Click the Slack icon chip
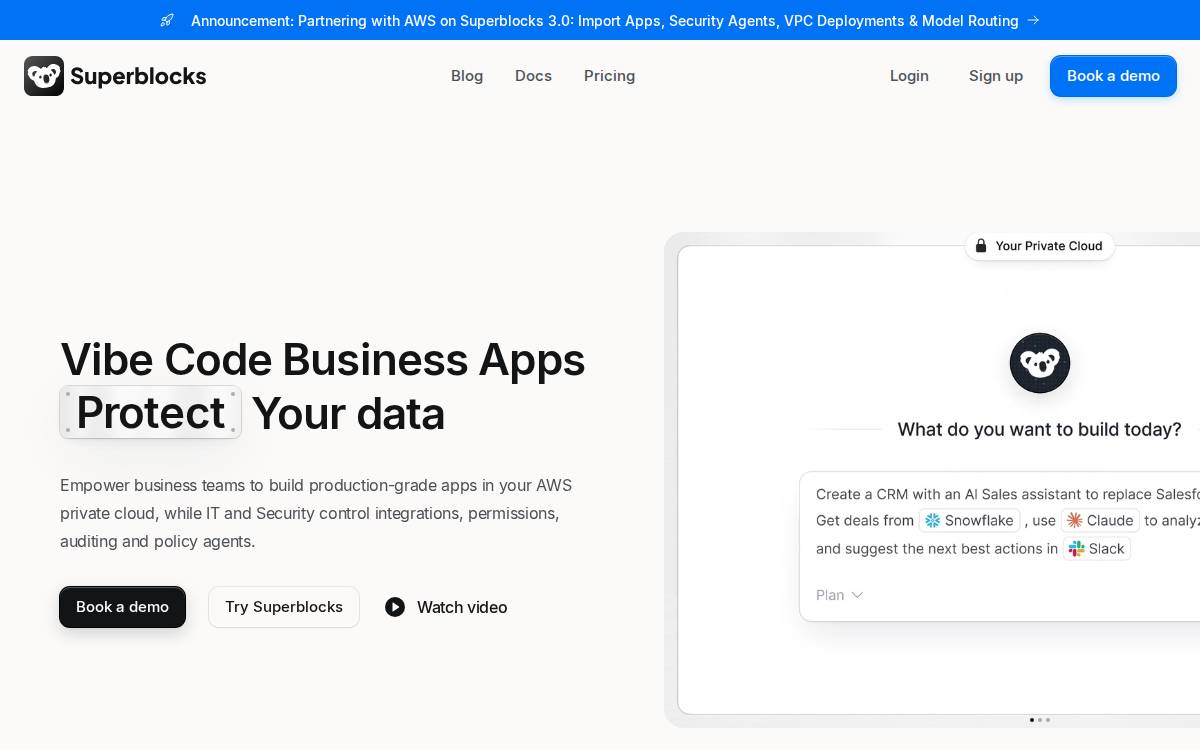The width and height of the screenshot is (1200, 750). 1097,548
